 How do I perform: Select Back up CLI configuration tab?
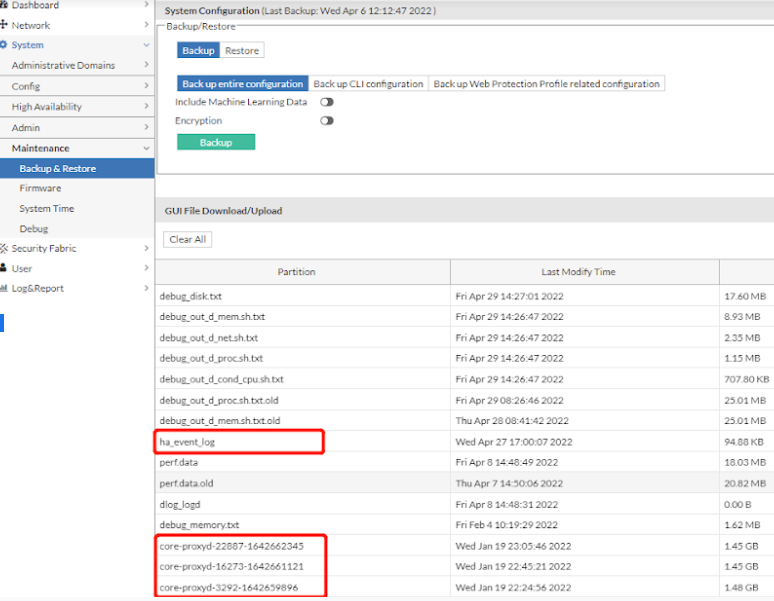[368, 84]
